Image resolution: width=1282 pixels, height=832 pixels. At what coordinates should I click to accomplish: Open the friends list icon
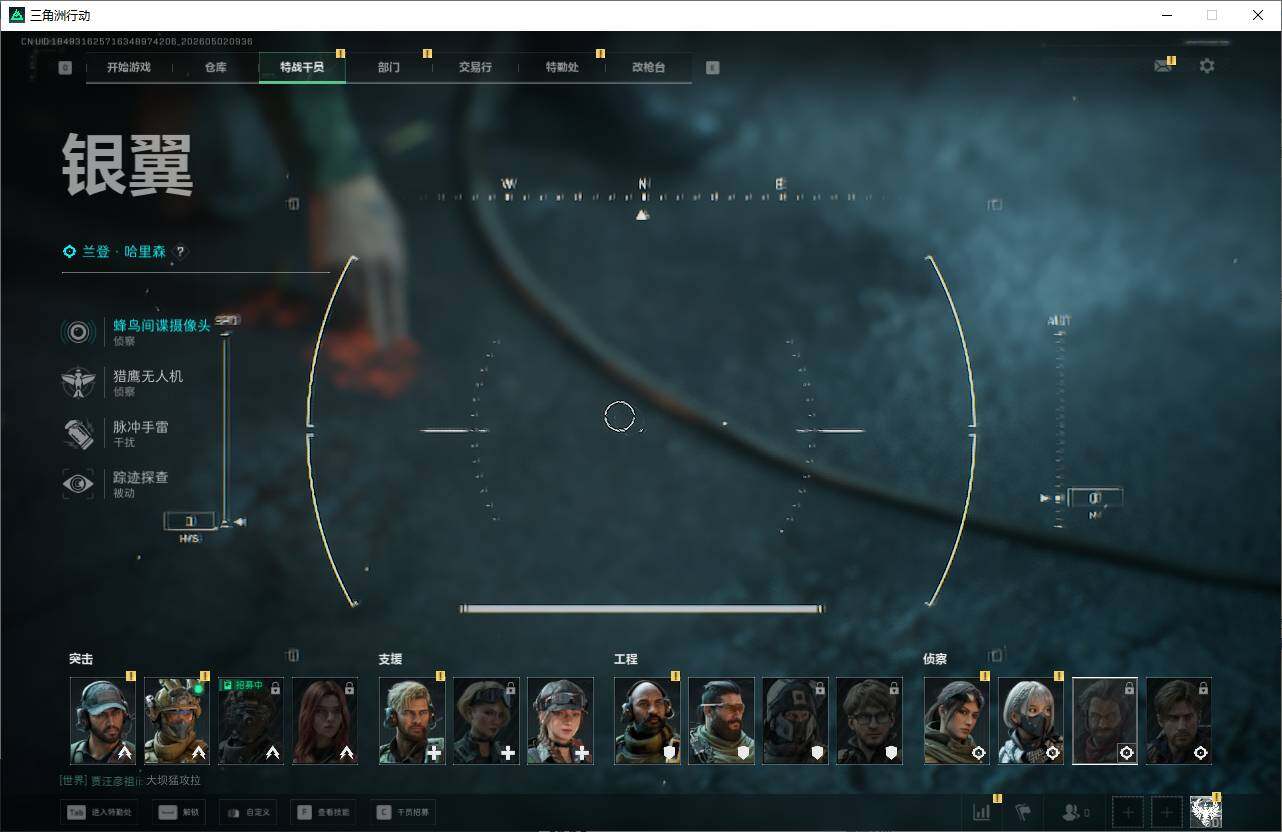coord(1076,812)
